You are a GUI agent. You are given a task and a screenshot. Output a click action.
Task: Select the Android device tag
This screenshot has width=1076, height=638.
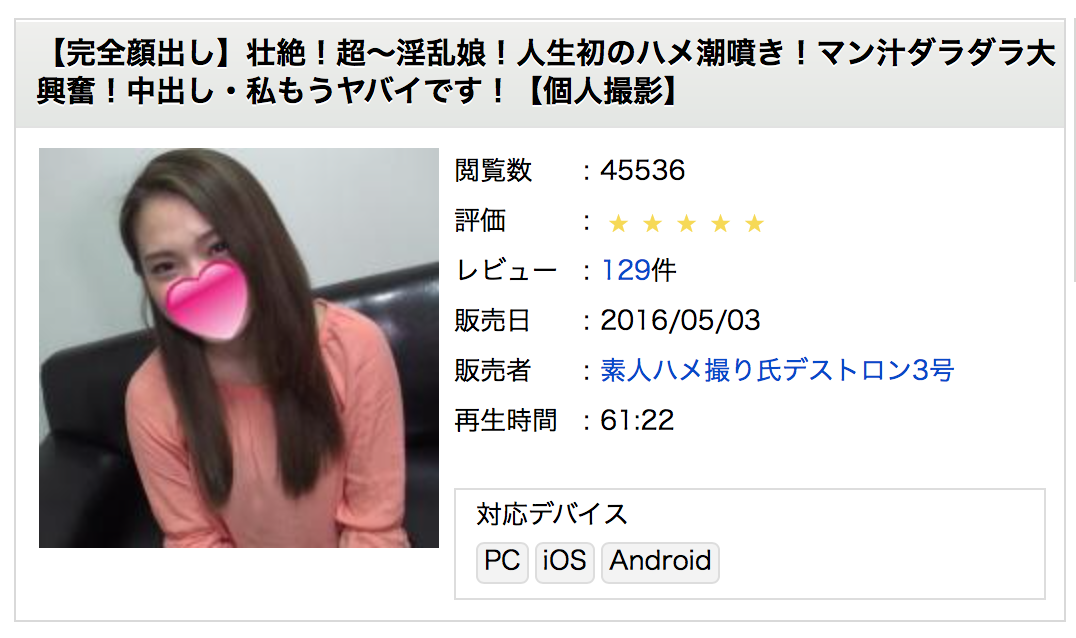point(660,562)
